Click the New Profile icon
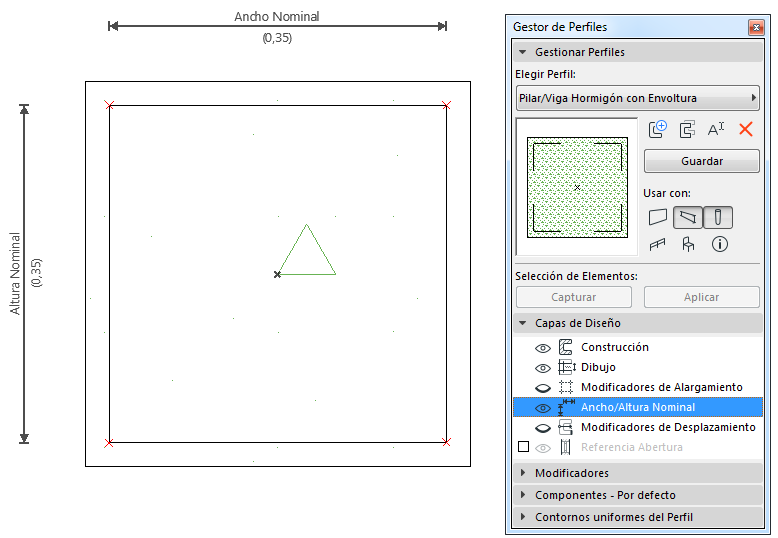 point(658,129)
